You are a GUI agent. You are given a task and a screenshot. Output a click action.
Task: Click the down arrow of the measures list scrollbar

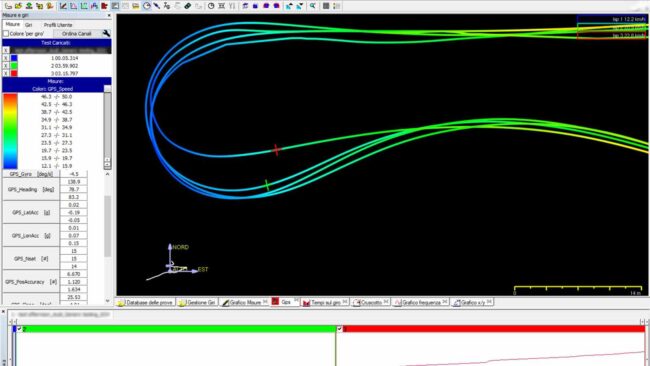click(107, 301)
